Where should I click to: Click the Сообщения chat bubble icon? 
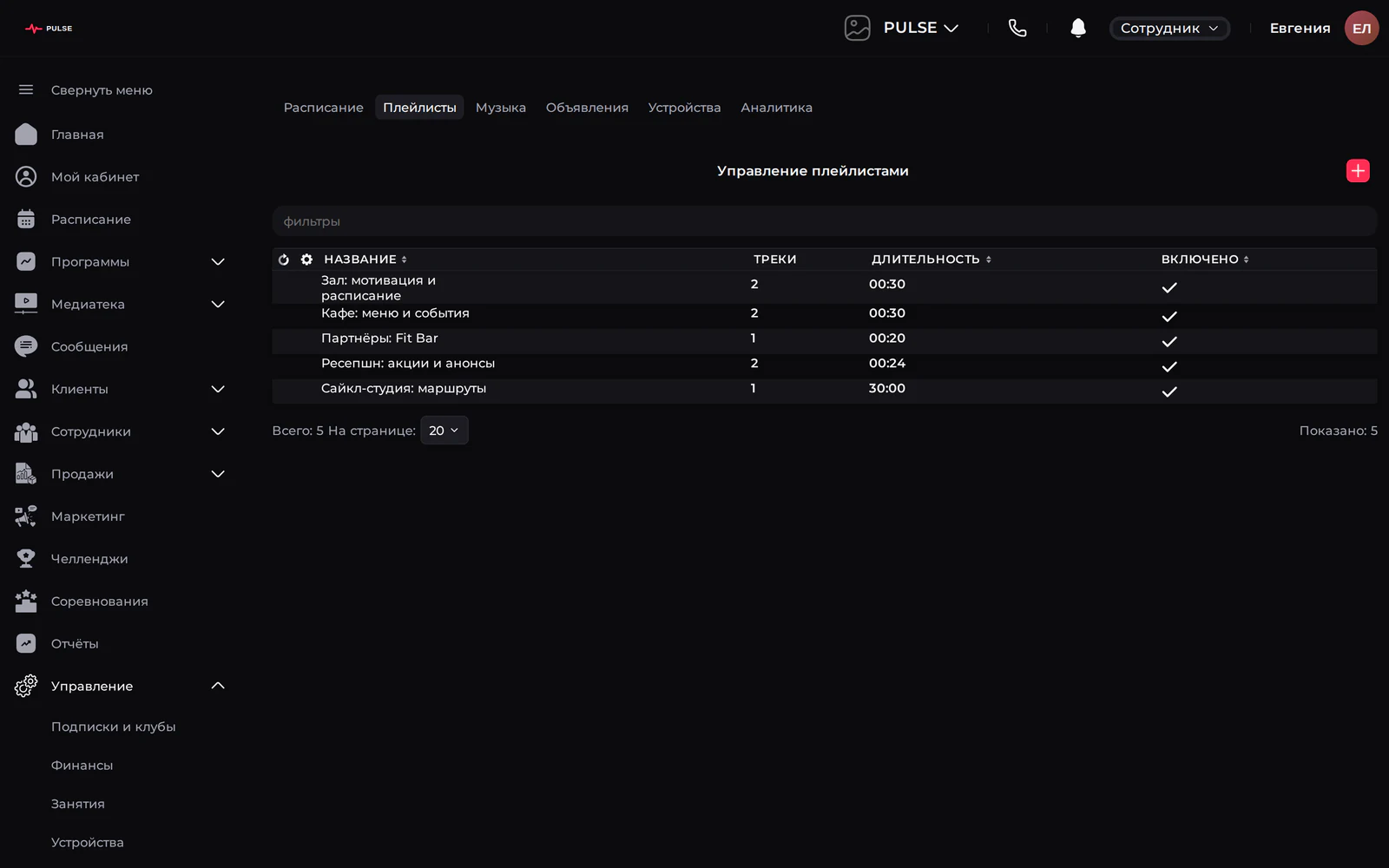(26, 346)
